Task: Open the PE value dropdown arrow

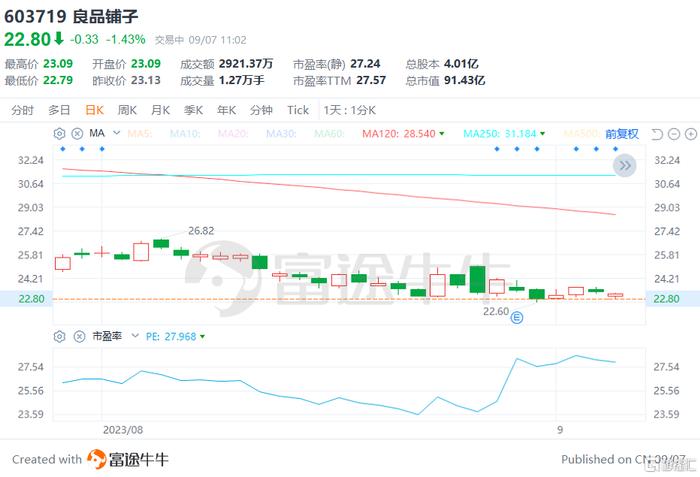Action: (202, 336)
